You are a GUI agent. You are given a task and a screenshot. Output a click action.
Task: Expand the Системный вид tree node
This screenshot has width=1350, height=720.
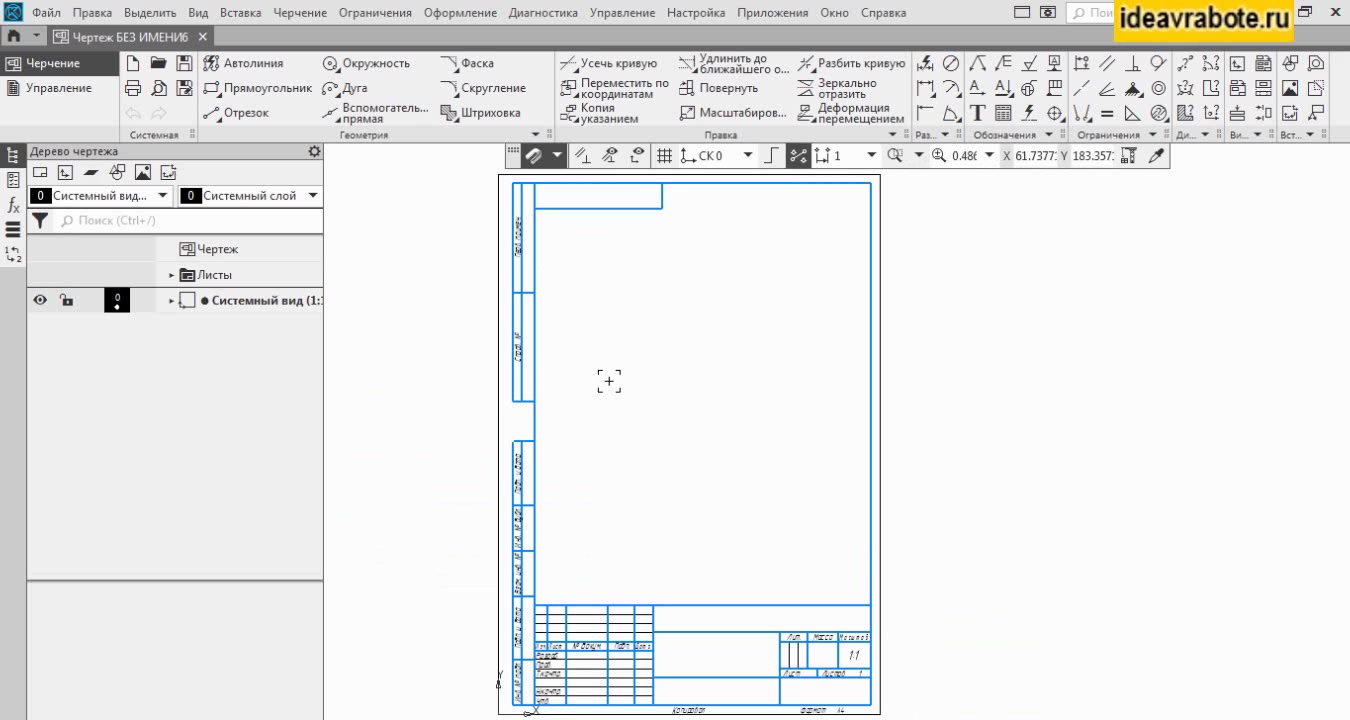click(172, 300)
